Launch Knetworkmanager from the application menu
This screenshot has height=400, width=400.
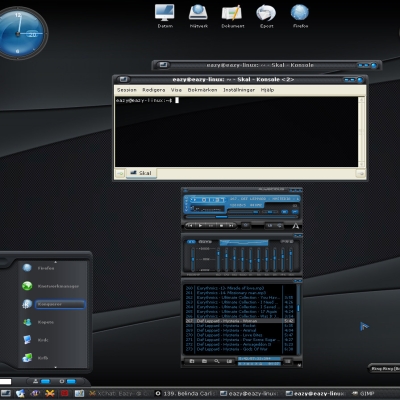click(x=53, y=286)
